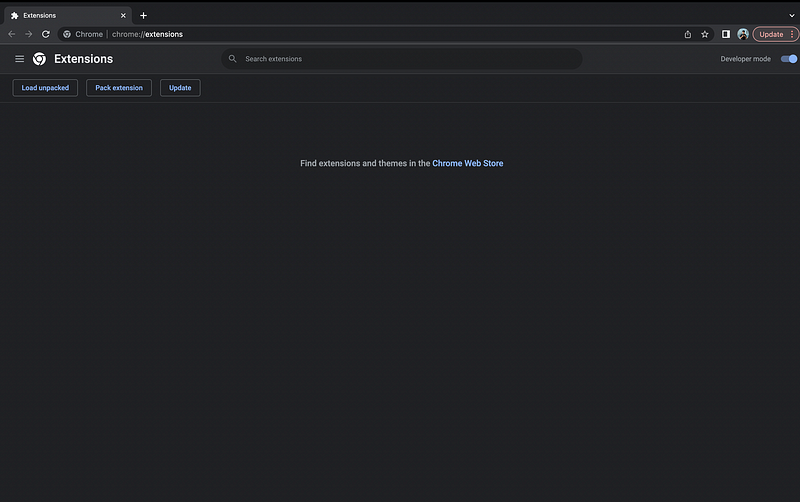Click the forward navigation arrow
800x502 pixels.
coord(28,34)
